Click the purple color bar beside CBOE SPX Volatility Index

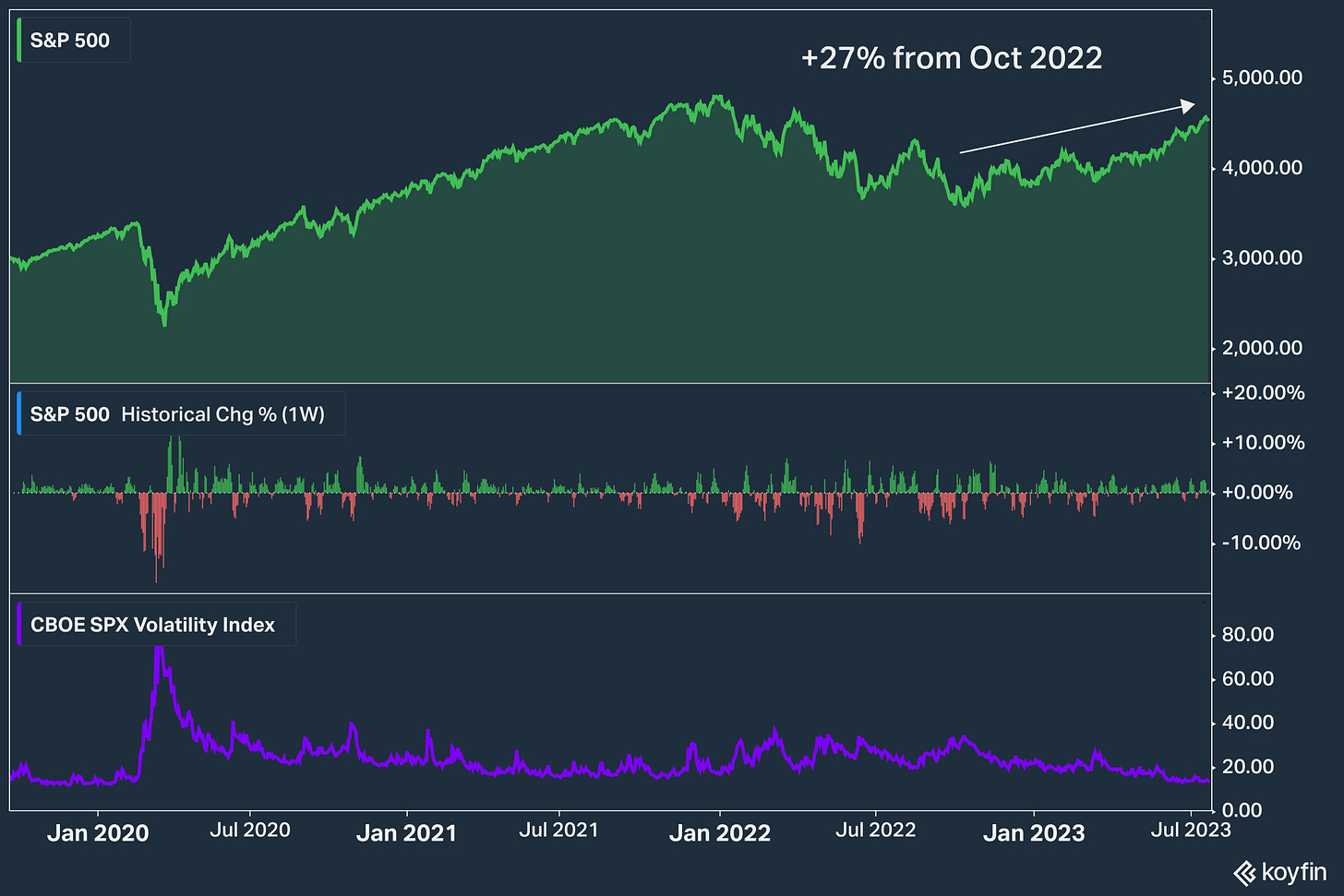click(x=19, y=625)
